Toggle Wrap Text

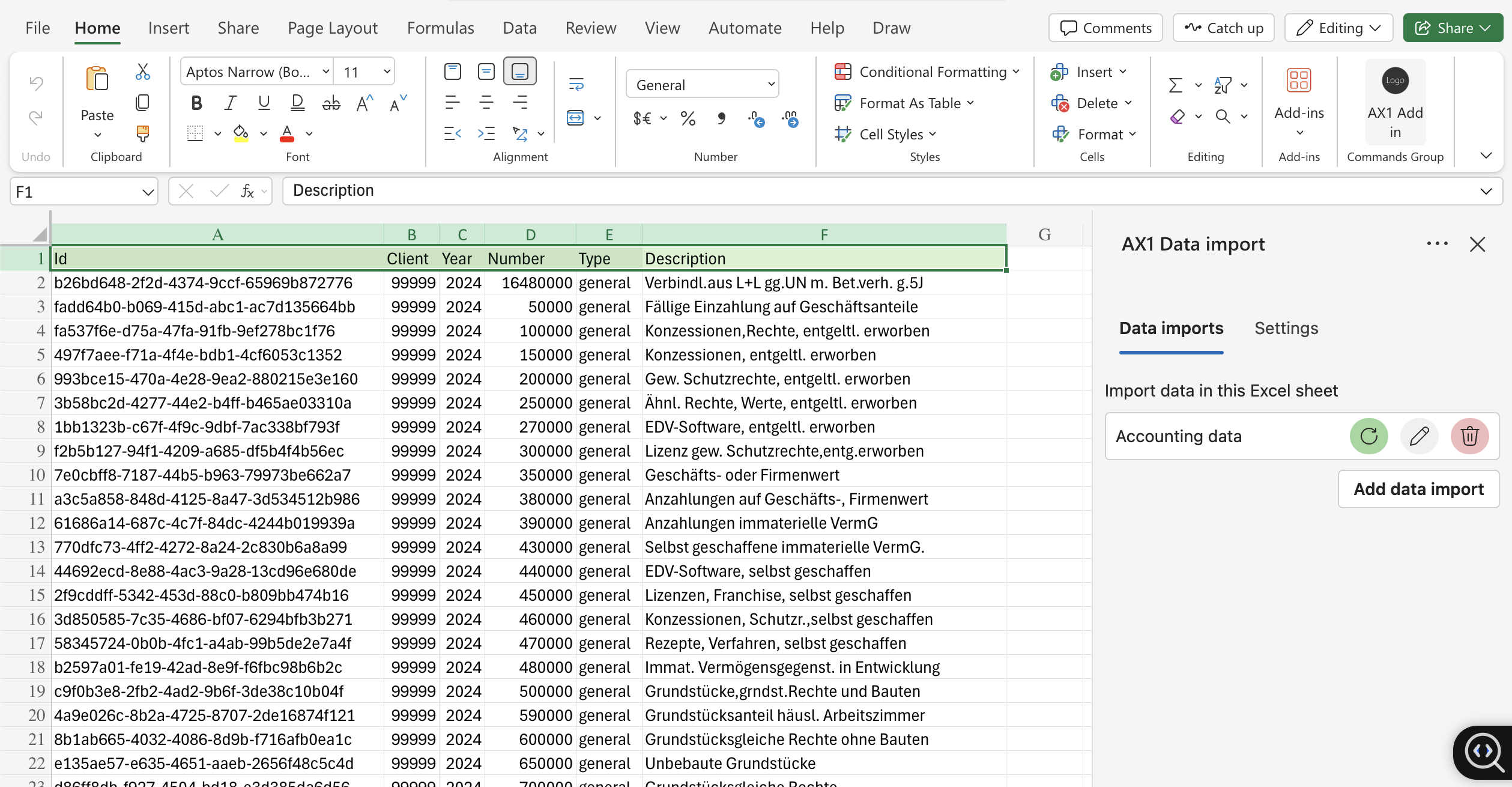pos(576,84)
